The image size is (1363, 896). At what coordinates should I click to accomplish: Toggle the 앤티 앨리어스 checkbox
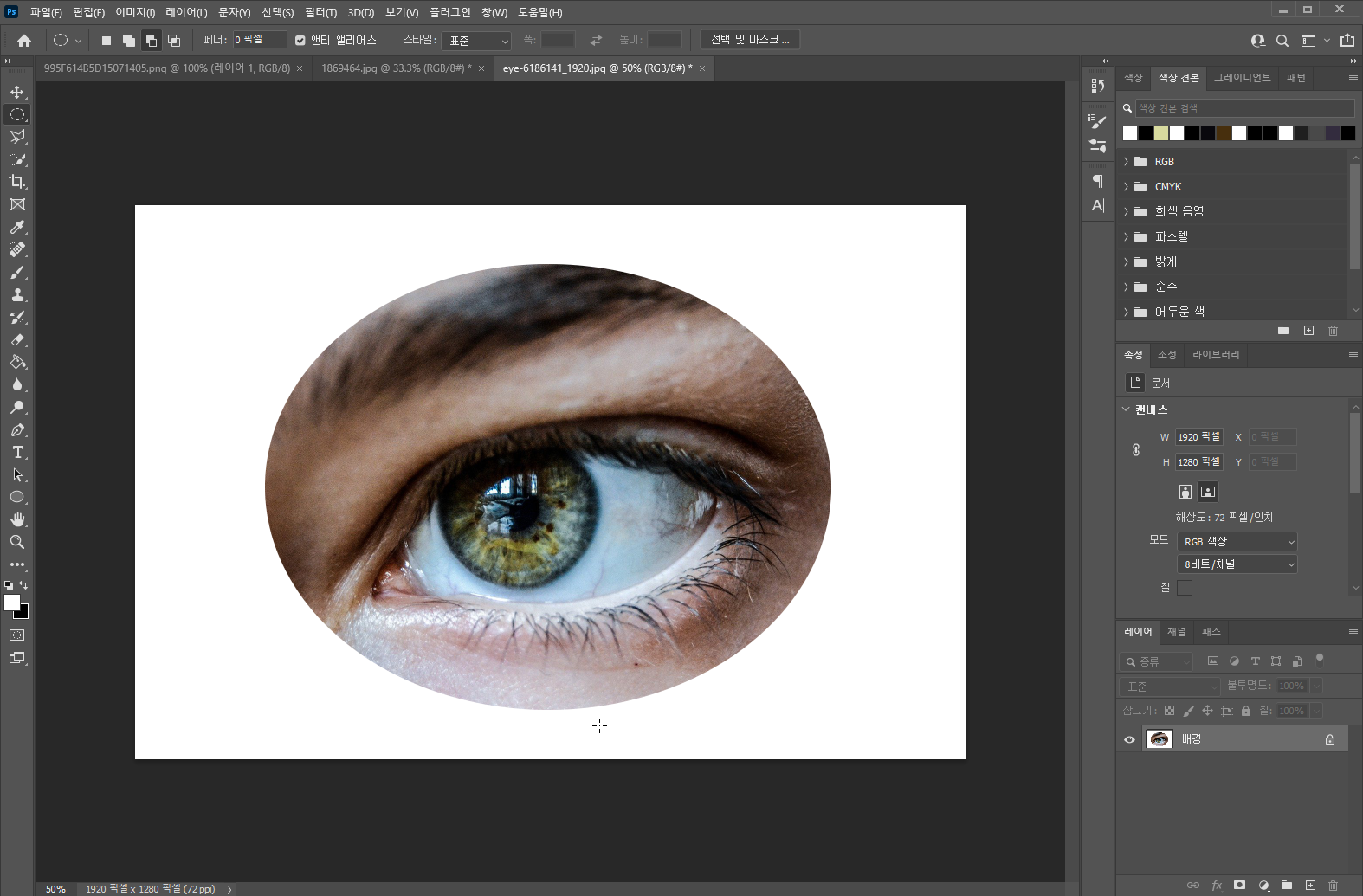[x=300, y=41]
